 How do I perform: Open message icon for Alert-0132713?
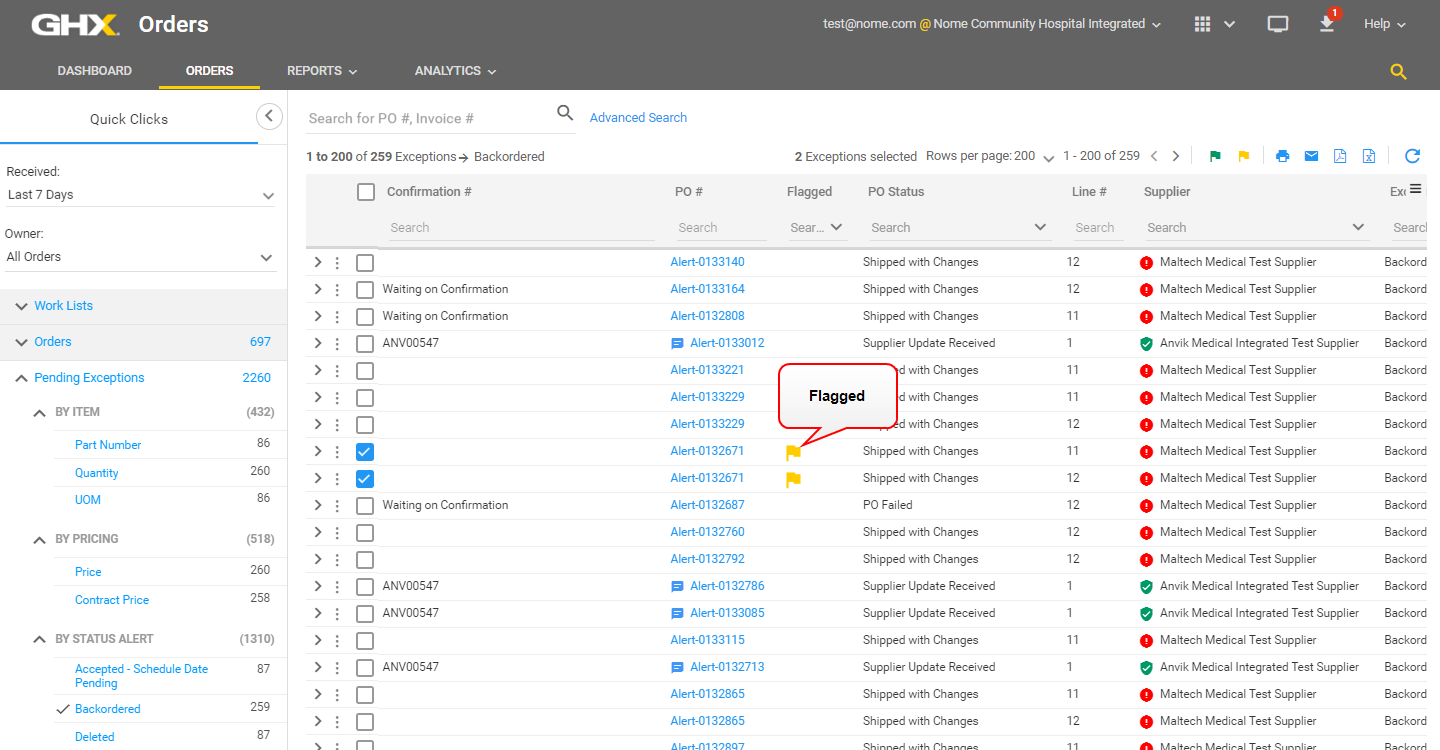tap(677, 667)
